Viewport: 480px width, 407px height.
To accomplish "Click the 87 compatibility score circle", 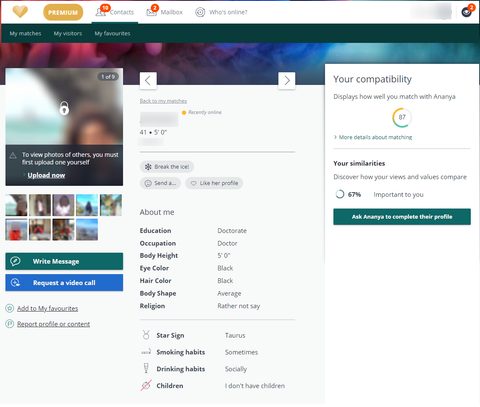I will point(402,117).
